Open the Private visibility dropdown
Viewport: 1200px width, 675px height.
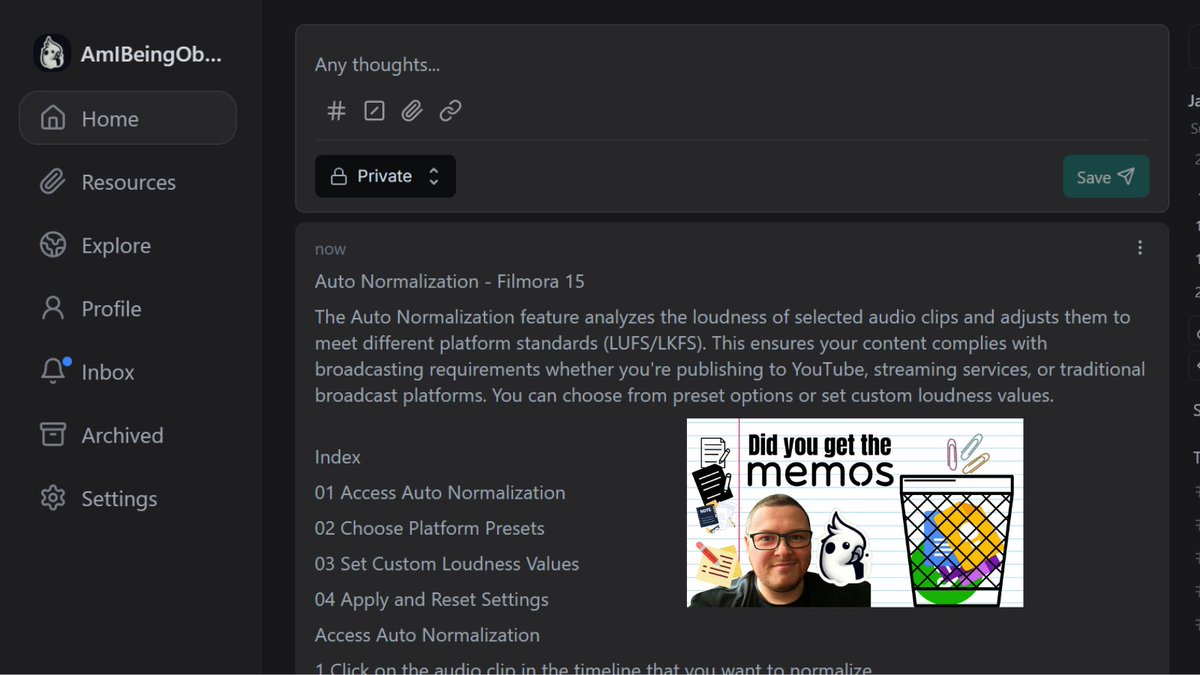tap(385, 176)
